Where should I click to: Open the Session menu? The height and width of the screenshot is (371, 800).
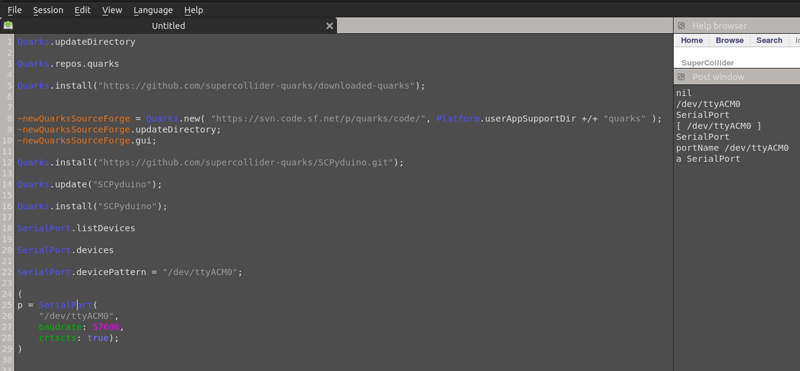[x=48, y=10]
